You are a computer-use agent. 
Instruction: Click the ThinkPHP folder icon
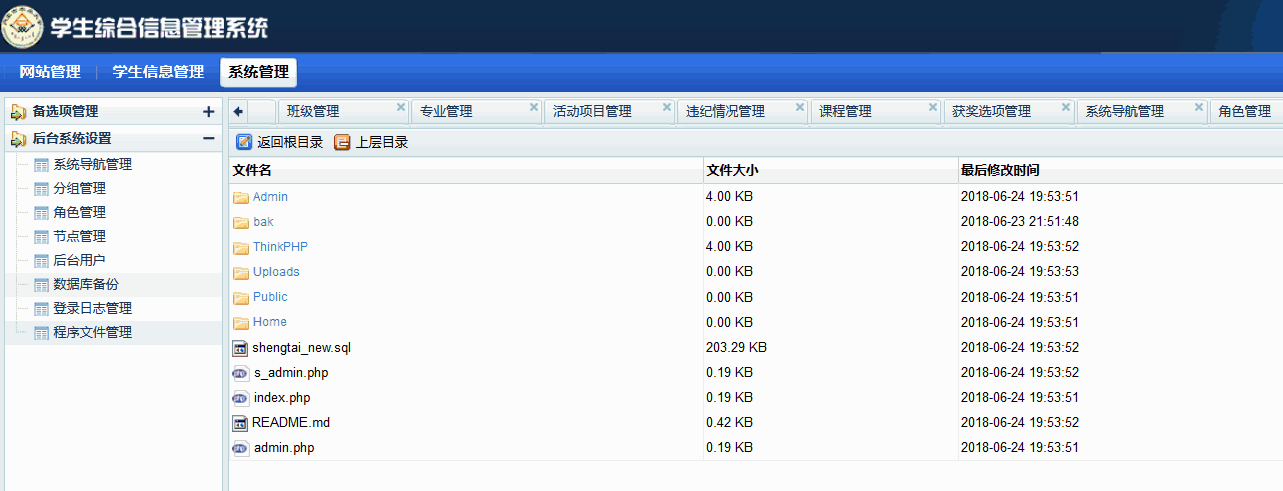[x=240, y=247]
